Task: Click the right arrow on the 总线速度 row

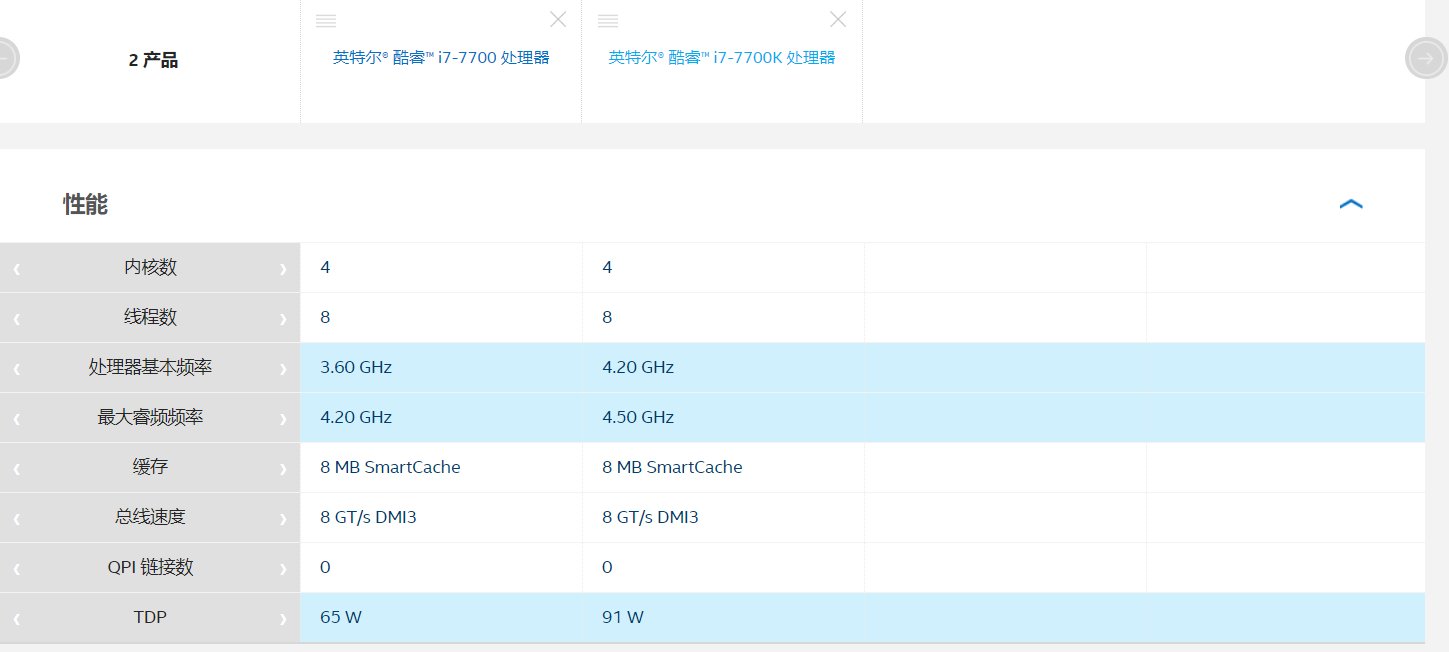Action: (x=283, y=517)
